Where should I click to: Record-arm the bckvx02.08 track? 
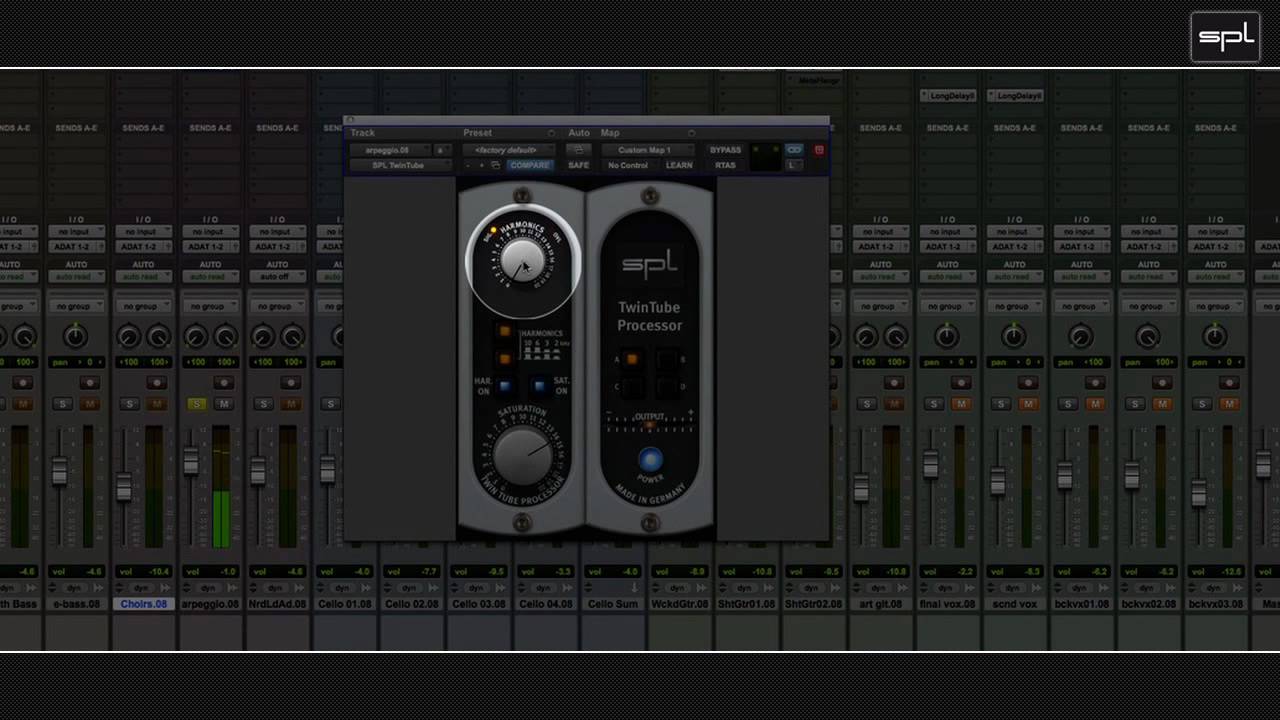coord(1162,383)
